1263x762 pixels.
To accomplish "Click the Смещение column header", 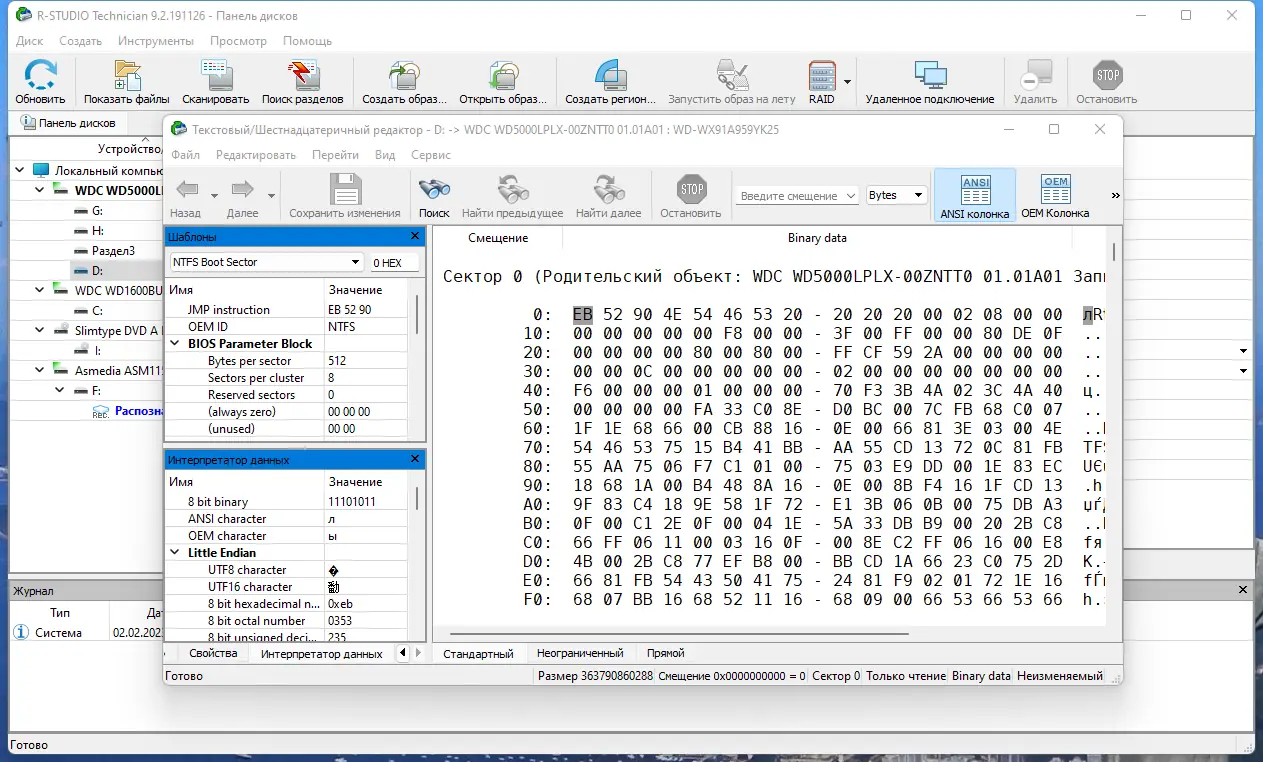I will (498, 238).
